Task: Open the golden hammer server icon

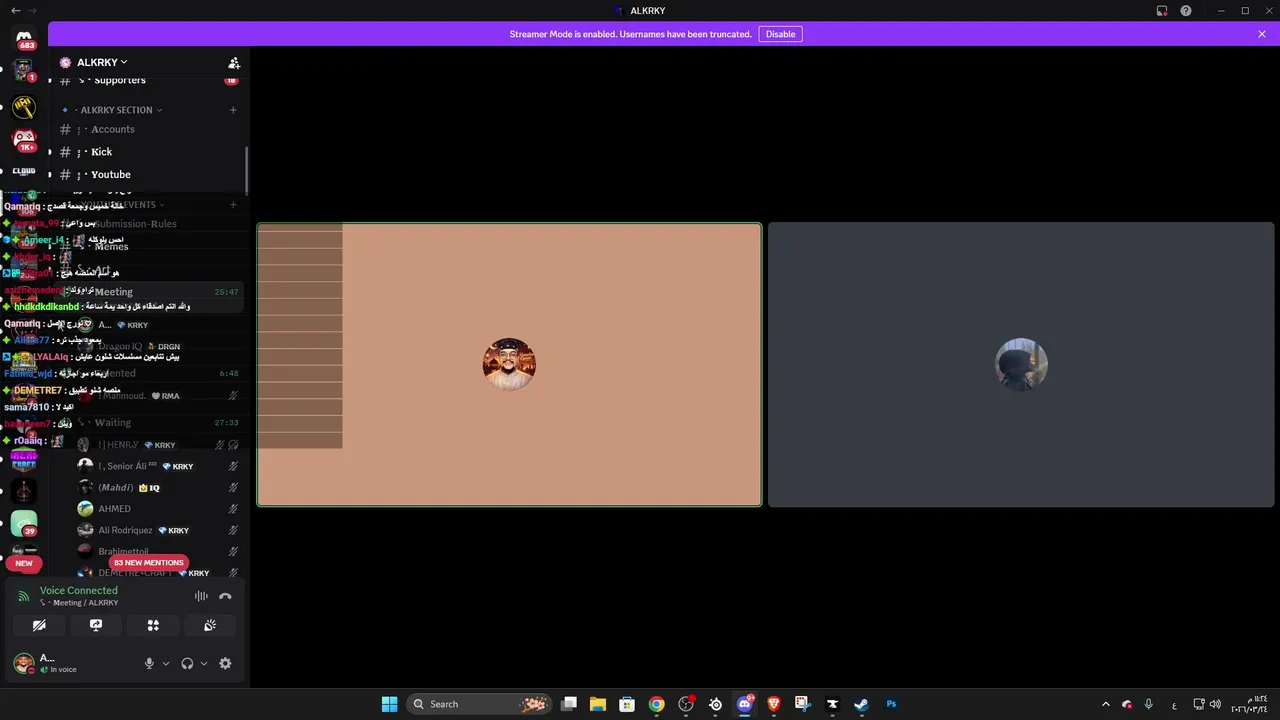Action: click(x=24, y=106)
